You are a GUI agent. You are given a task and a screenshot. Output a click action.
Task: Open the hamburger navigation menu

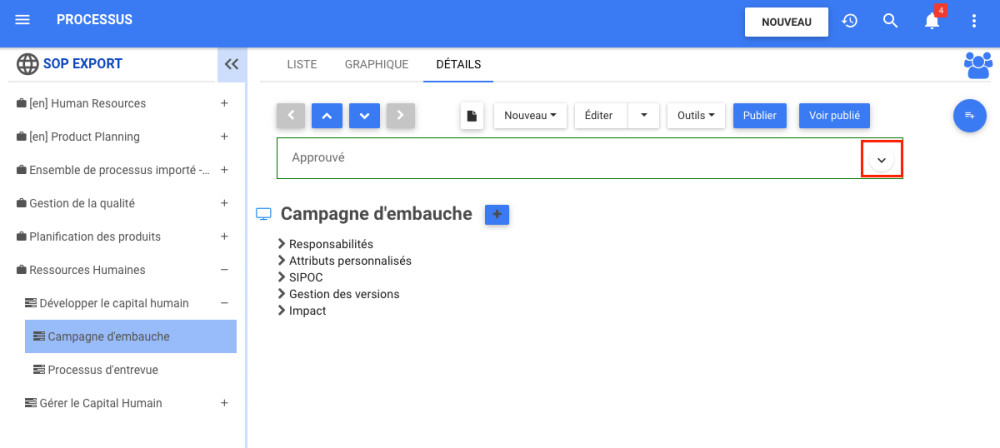(23, 20)
